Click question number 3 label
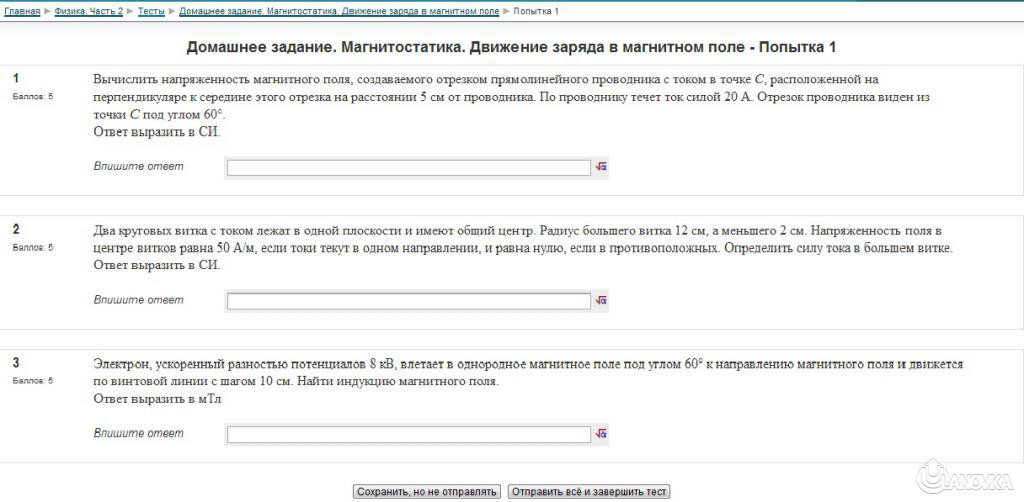 click(16, 363)
